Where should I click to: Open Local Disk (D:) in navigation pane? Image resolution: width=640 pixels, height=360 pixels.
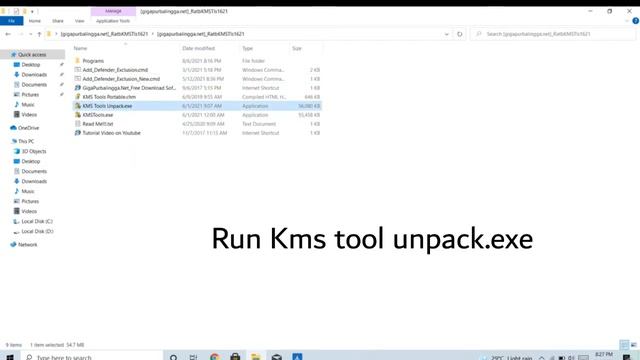tap(37, 231)
